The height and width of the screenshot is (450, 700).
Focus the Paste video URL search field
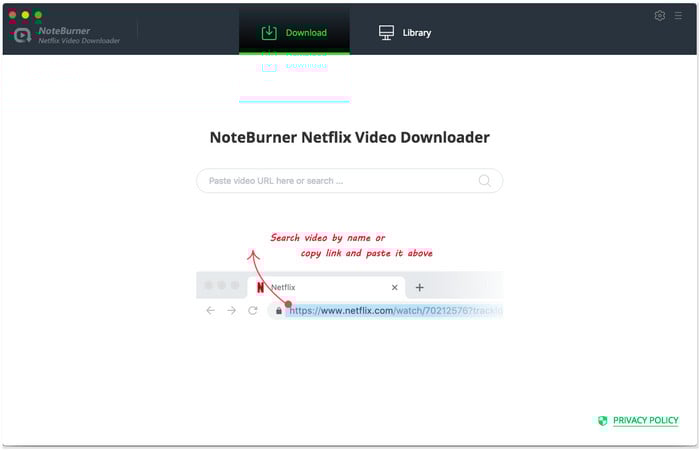click(x=350, y=181)
